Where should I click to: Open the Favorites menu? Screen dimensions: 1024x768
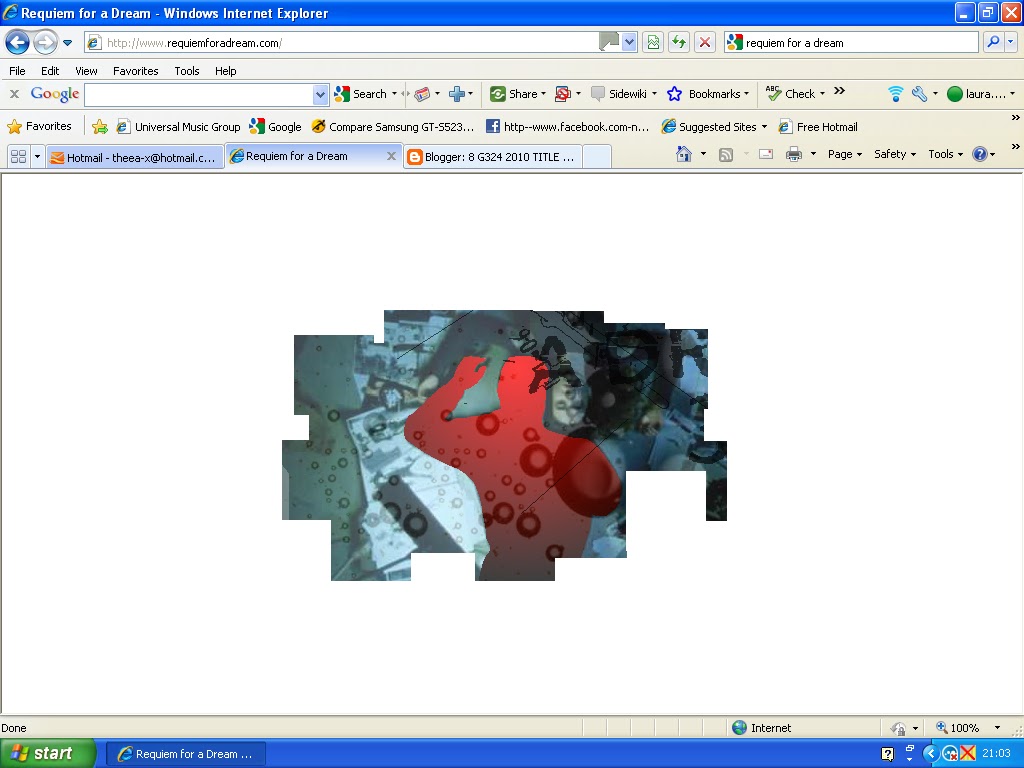(x=135, y=71)
